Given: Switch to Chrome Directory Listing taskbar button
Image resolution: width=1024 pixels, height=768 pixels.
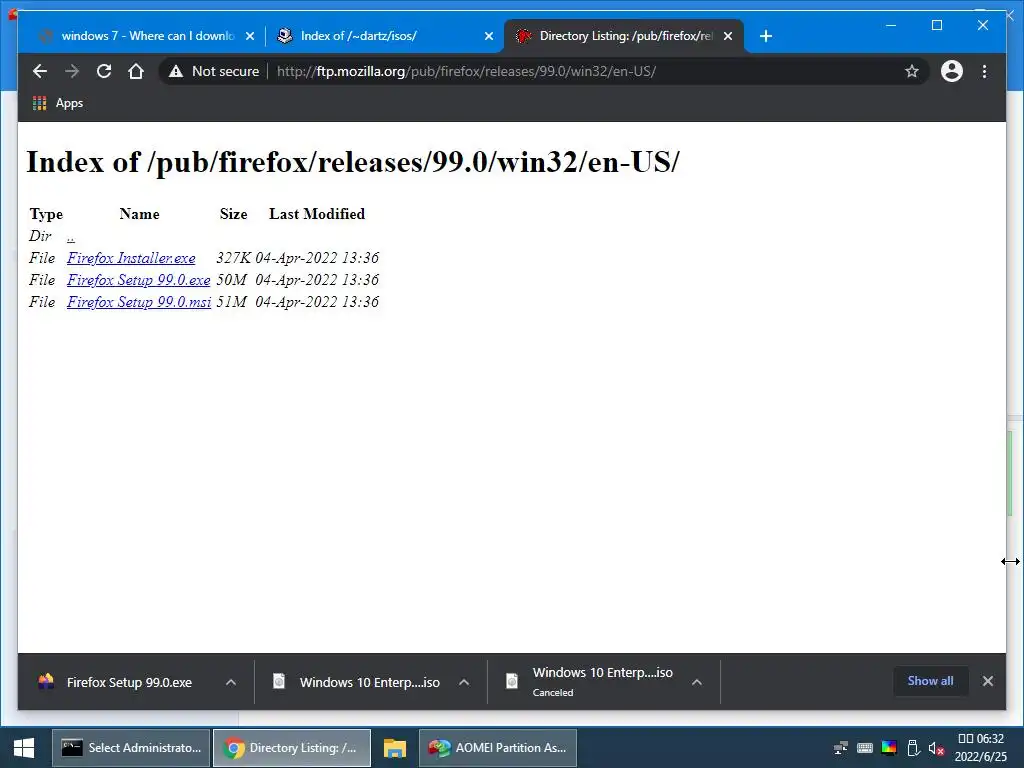Looking at the screenshot, I should pyautogui.click(x=292, y=748).
